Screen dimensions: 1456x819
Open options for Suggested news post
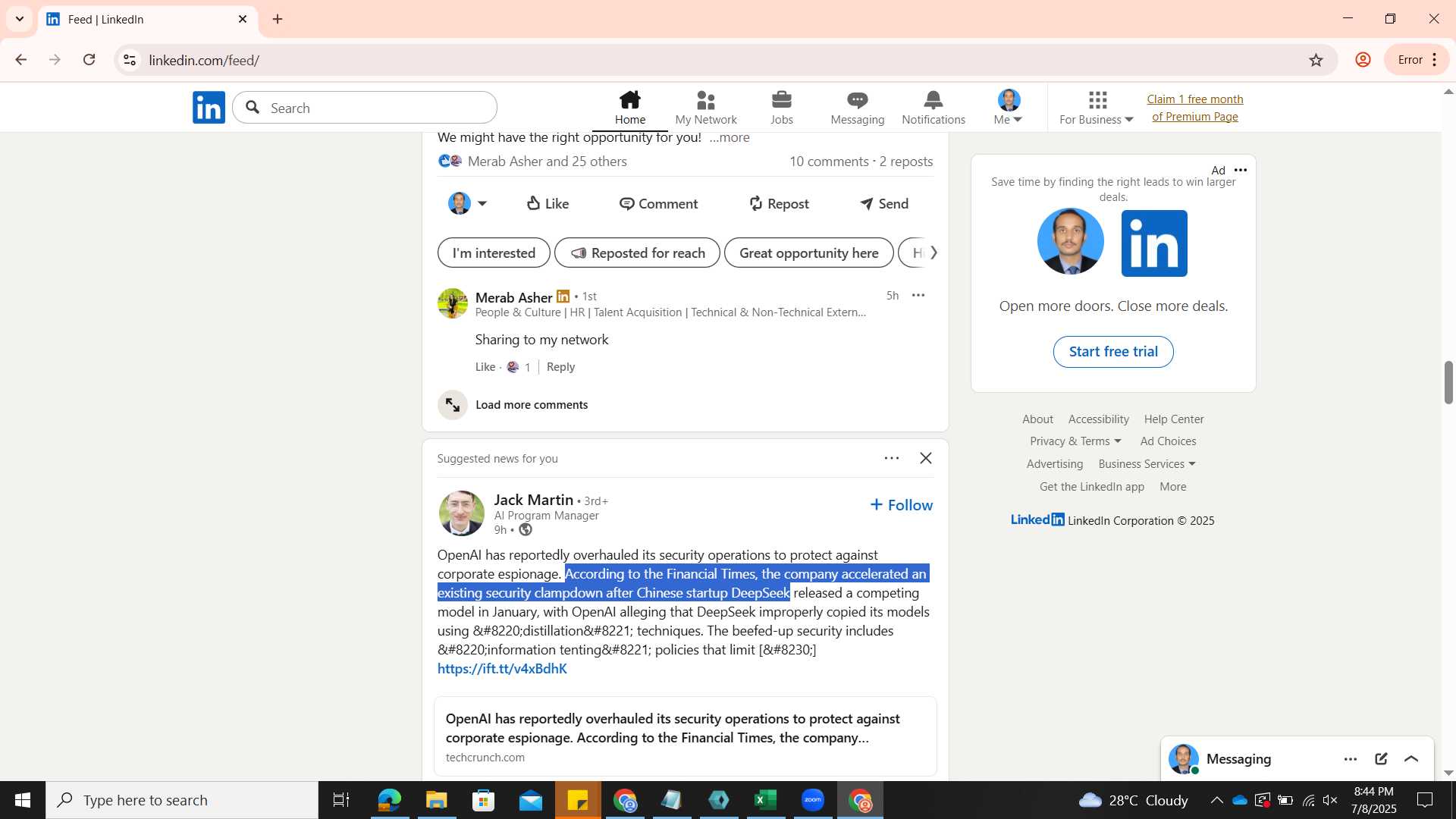coord(892,458)
